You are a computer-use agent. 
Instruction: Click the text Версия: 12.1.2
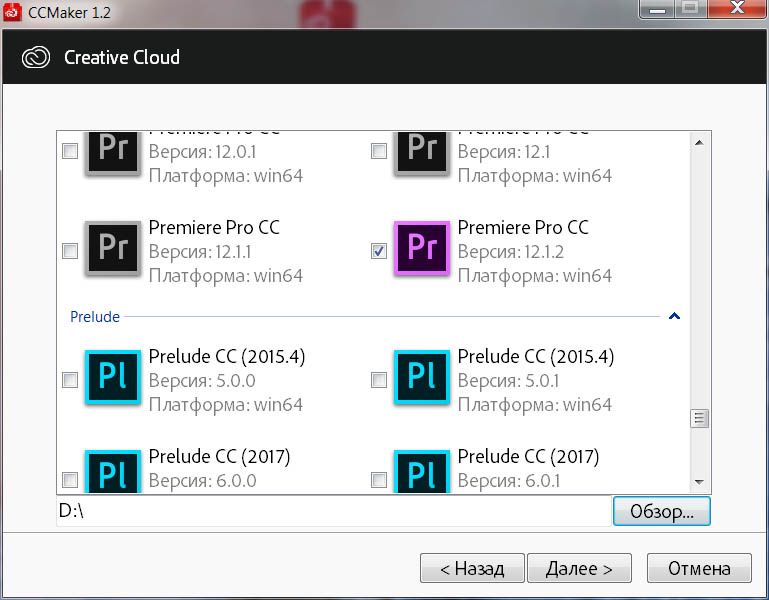point(511,252)
